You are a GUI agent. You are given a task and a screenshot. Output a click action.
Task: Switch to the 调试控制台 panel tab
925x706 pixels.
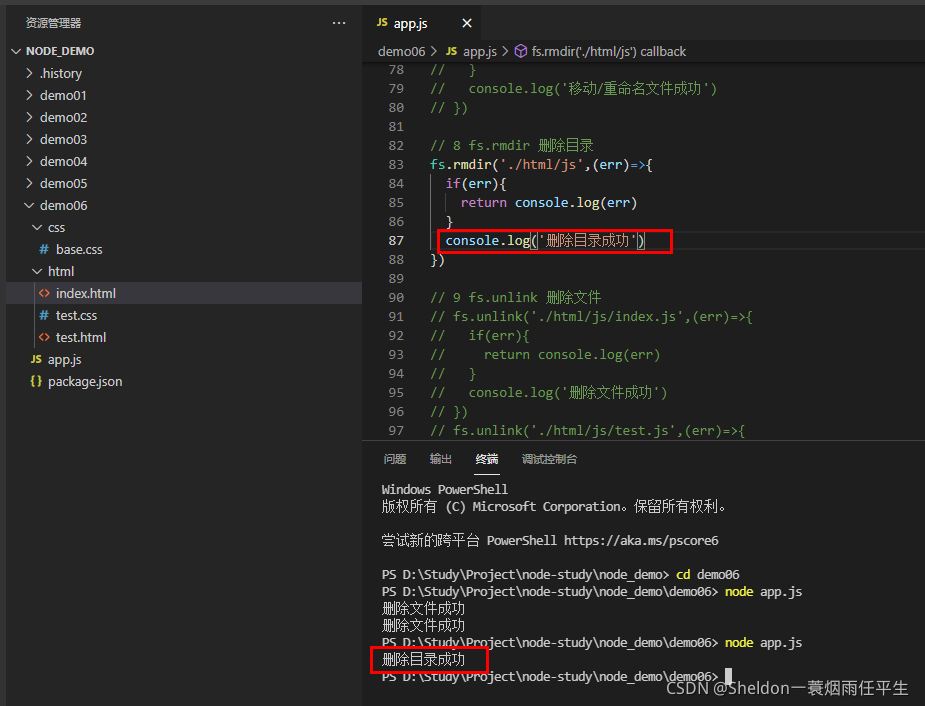[549, 459]
